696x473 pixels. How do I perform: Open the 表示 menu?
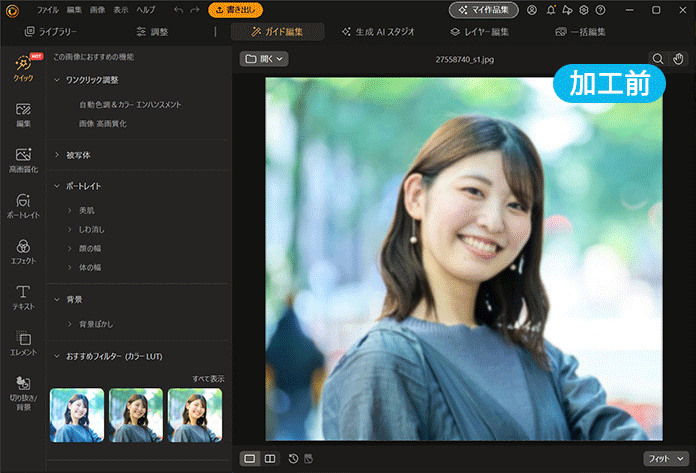[x=120, y=10]
